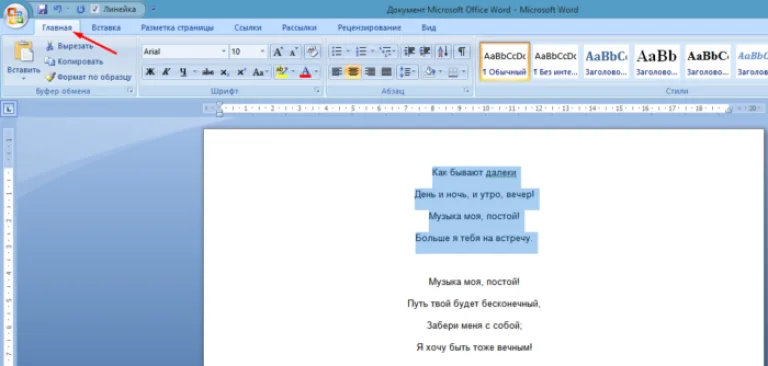Decrease paragraph indent
Viewport: 768px width, 366px height.
click(x=409, y=51)
